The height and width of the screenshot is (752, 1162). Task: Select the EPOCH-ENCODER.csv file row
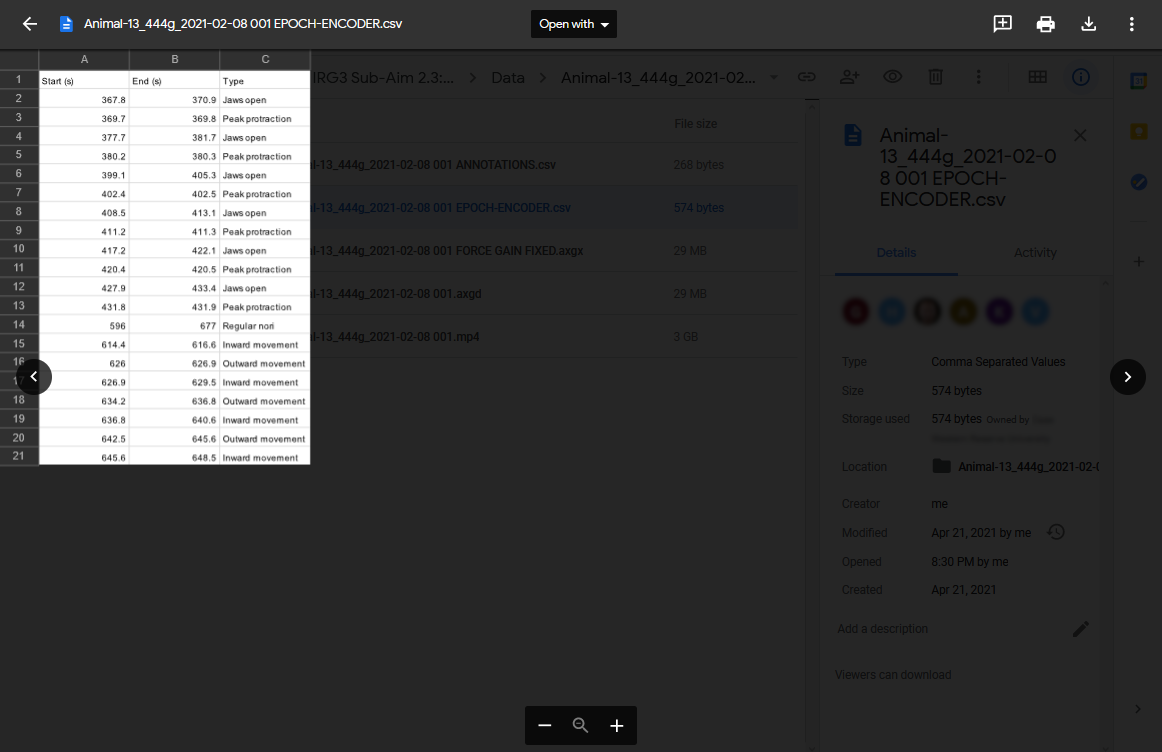click(x=554, y=207)
